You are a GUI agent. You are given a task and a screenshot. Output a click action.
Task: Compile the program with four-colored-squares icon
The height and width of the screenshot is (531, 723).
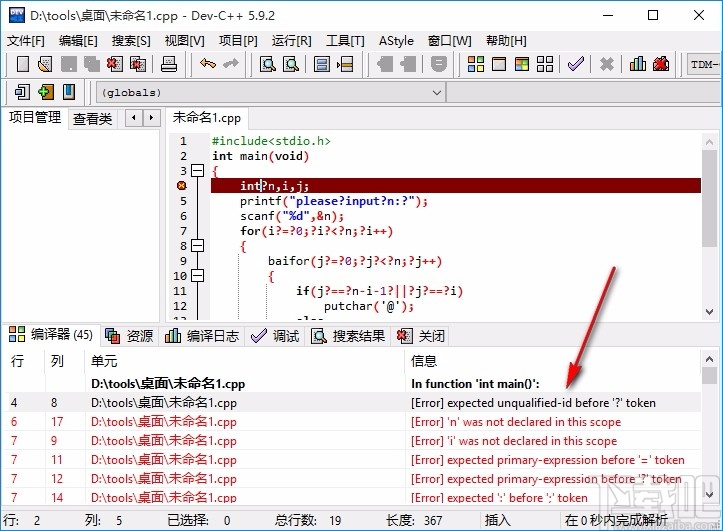475,64
